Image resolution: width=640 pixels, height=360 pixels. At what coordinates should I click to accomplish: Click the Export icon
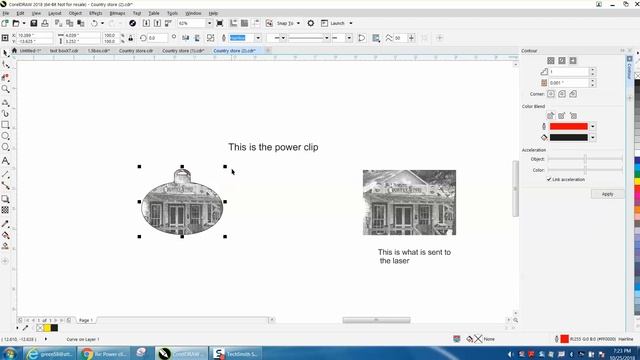[157, 23]
